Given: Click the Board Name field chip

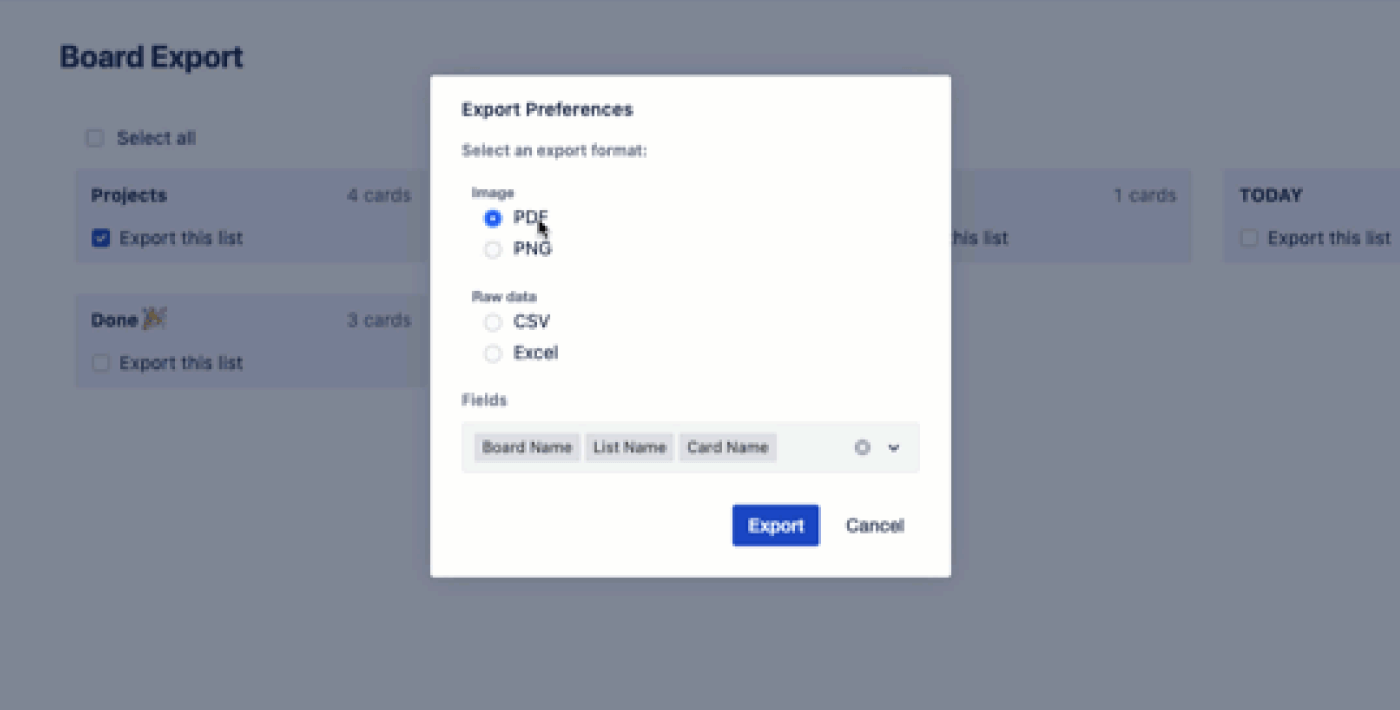Looking at the screenshot, I should point(527,447).
